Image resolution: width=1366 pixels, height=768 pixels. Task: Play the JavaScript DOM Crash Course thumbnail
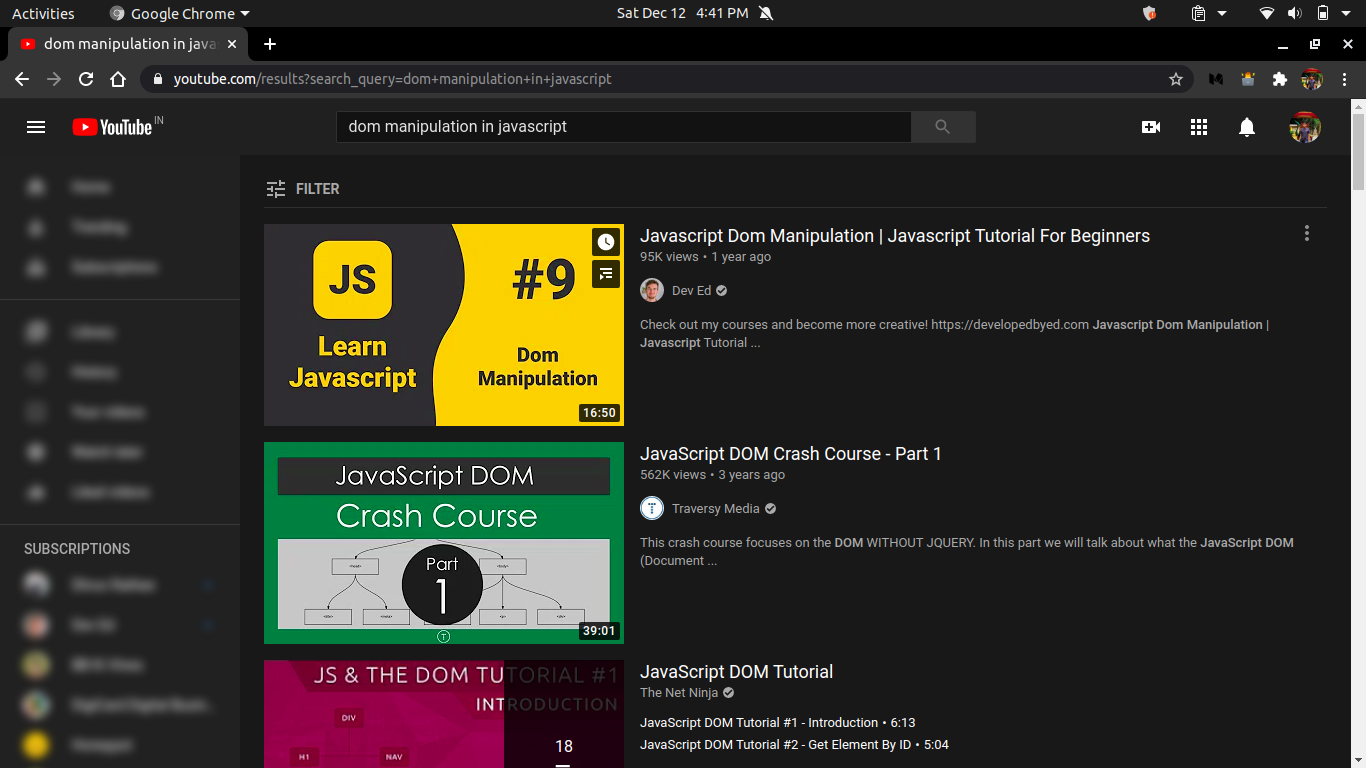coord(444,543)
